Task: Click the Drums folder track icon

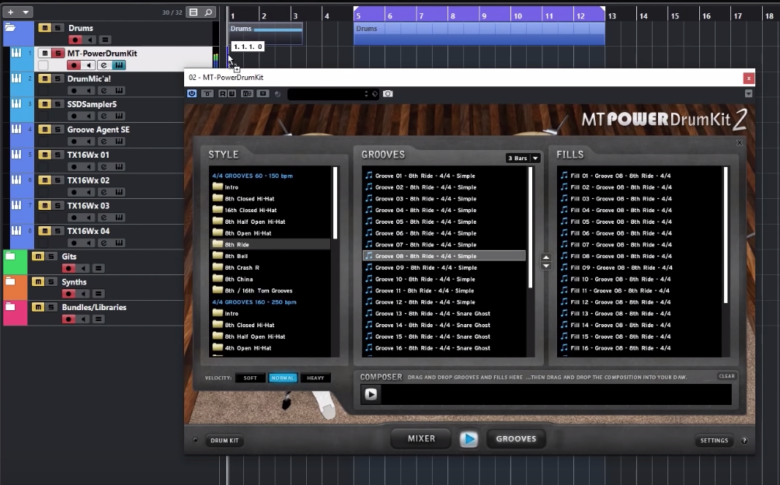Action: pyautogui.click(x=10, y=28)
